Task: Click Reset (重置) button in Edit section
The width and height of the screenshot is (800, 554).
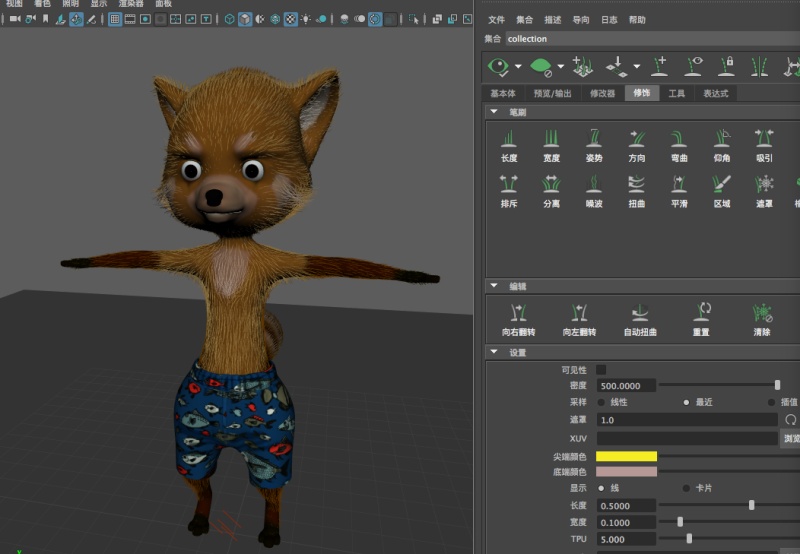Action: click(701, 320)
